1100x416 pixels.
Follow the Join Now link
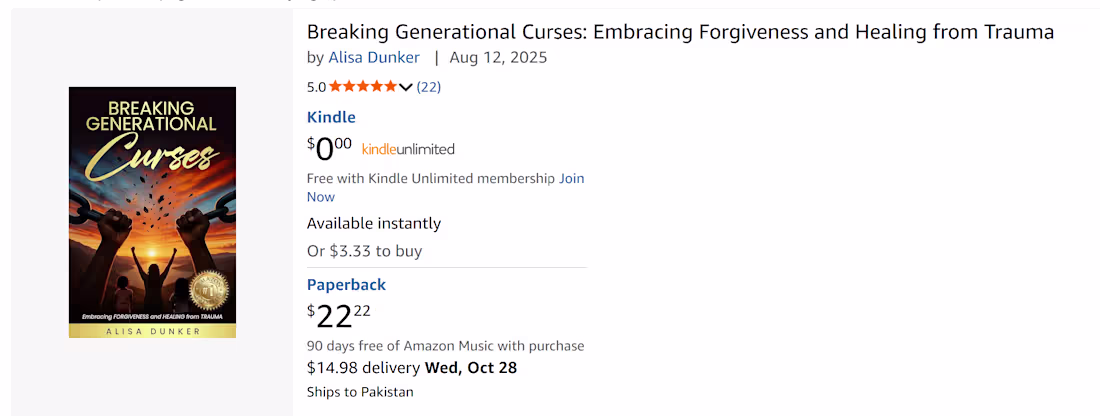coord(445,187)
